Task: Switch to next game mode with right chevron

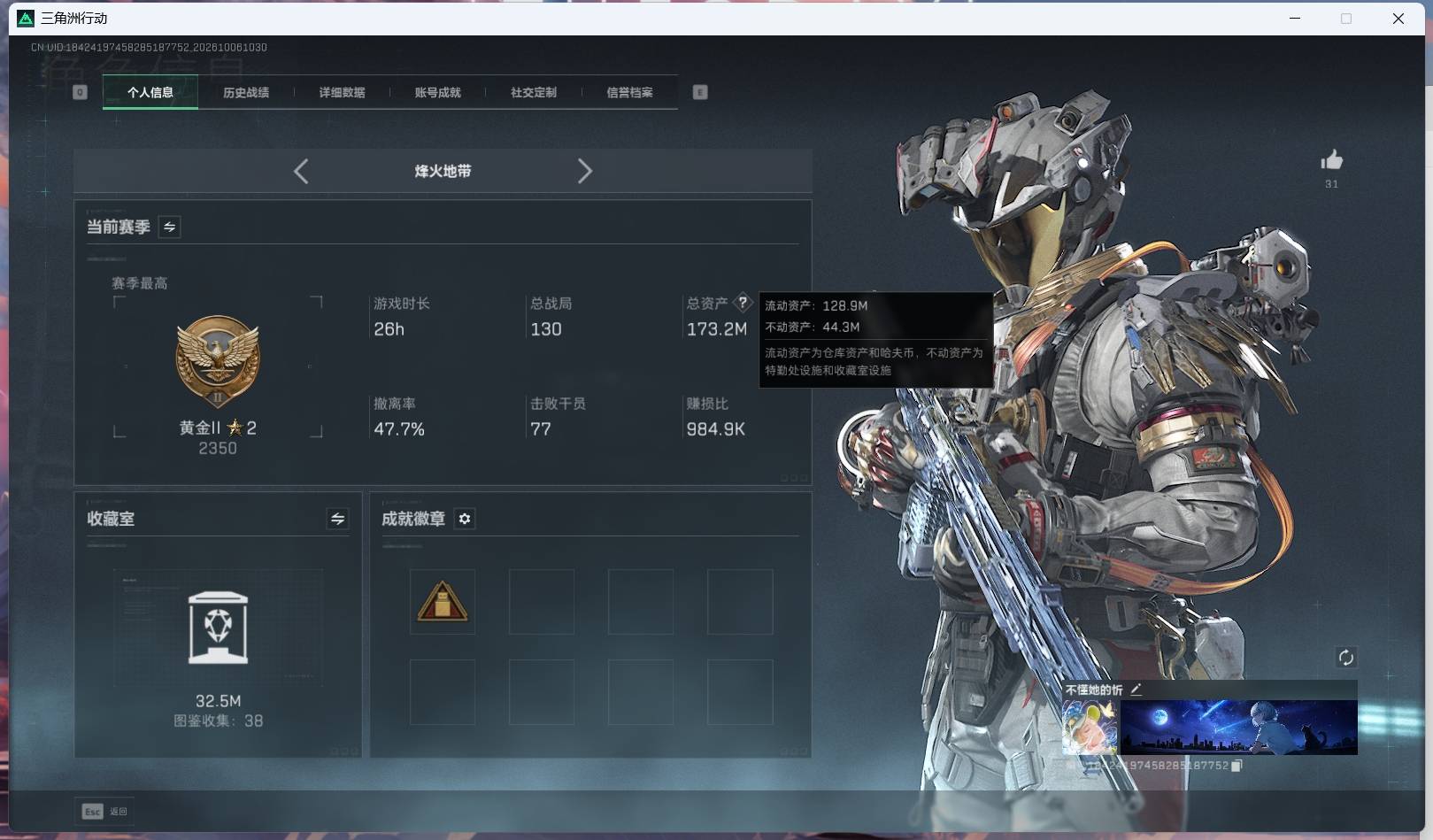Action: click(x=584, y=171)
